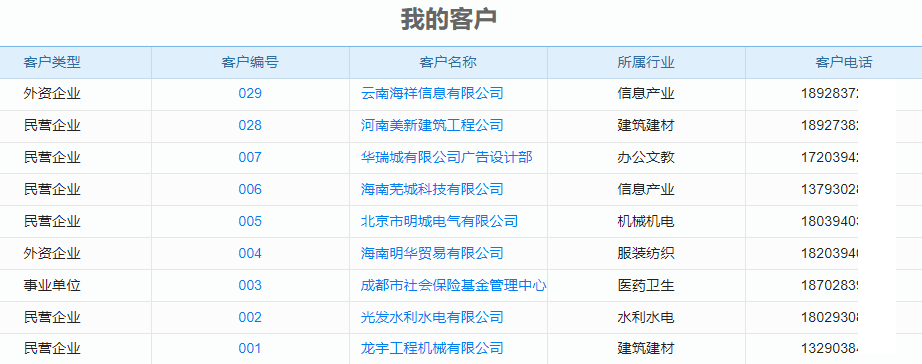Select 民营企业 cell in row 002

click(x=52, y=318)
